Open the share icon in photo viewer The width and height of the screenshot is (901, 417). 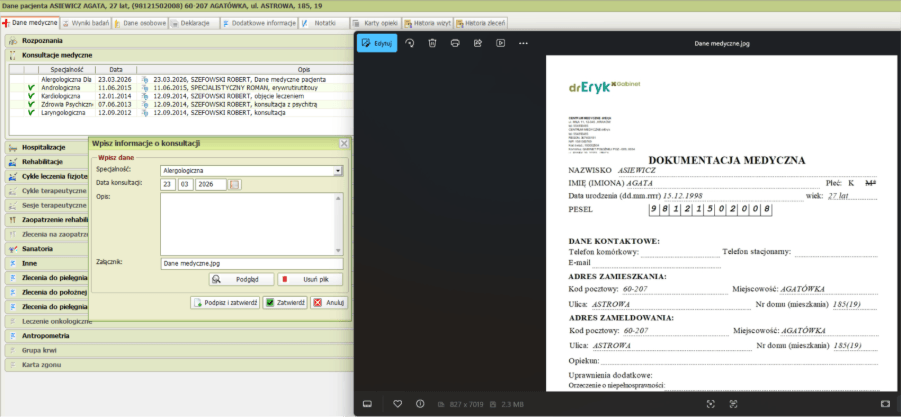478,43
